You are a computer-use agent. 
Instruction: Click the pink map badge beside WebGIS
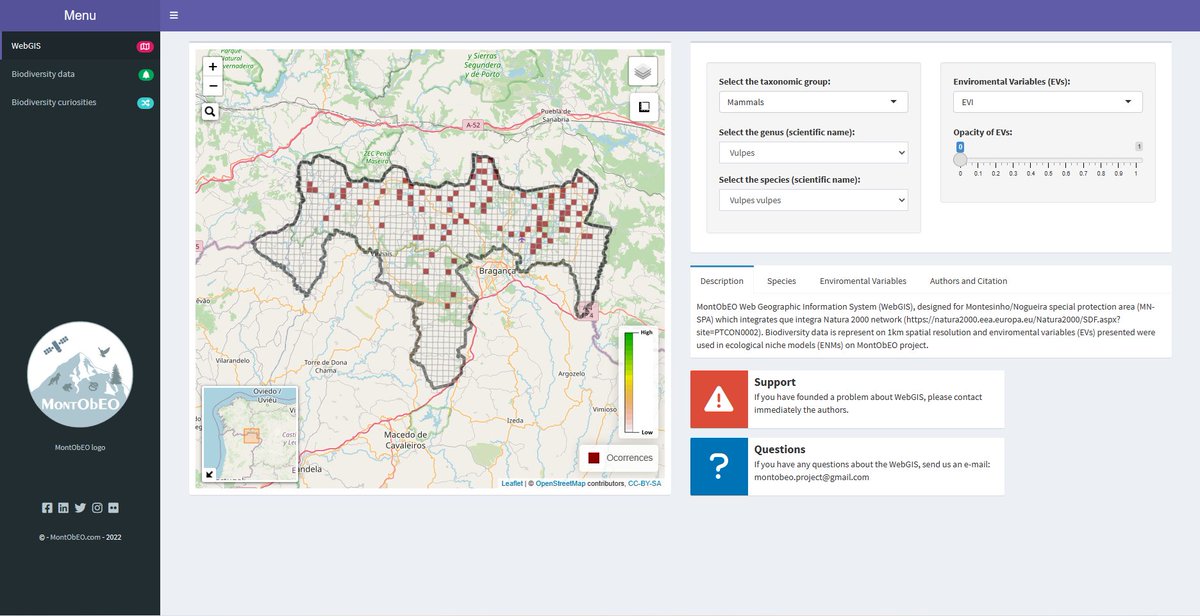145,46
